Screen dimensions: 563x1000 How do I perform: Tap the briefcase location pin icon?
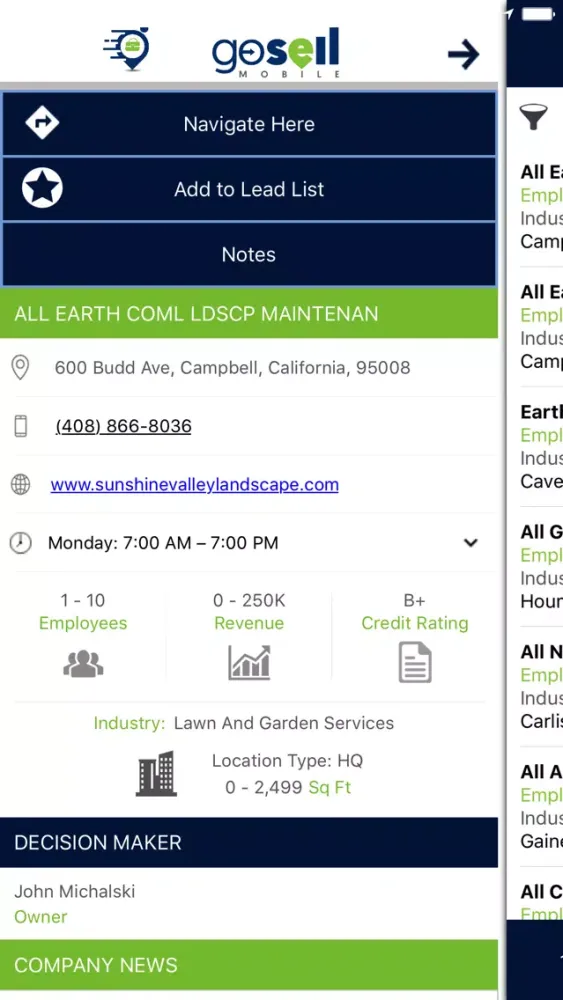pyautogui.click(x=127, y=49)
